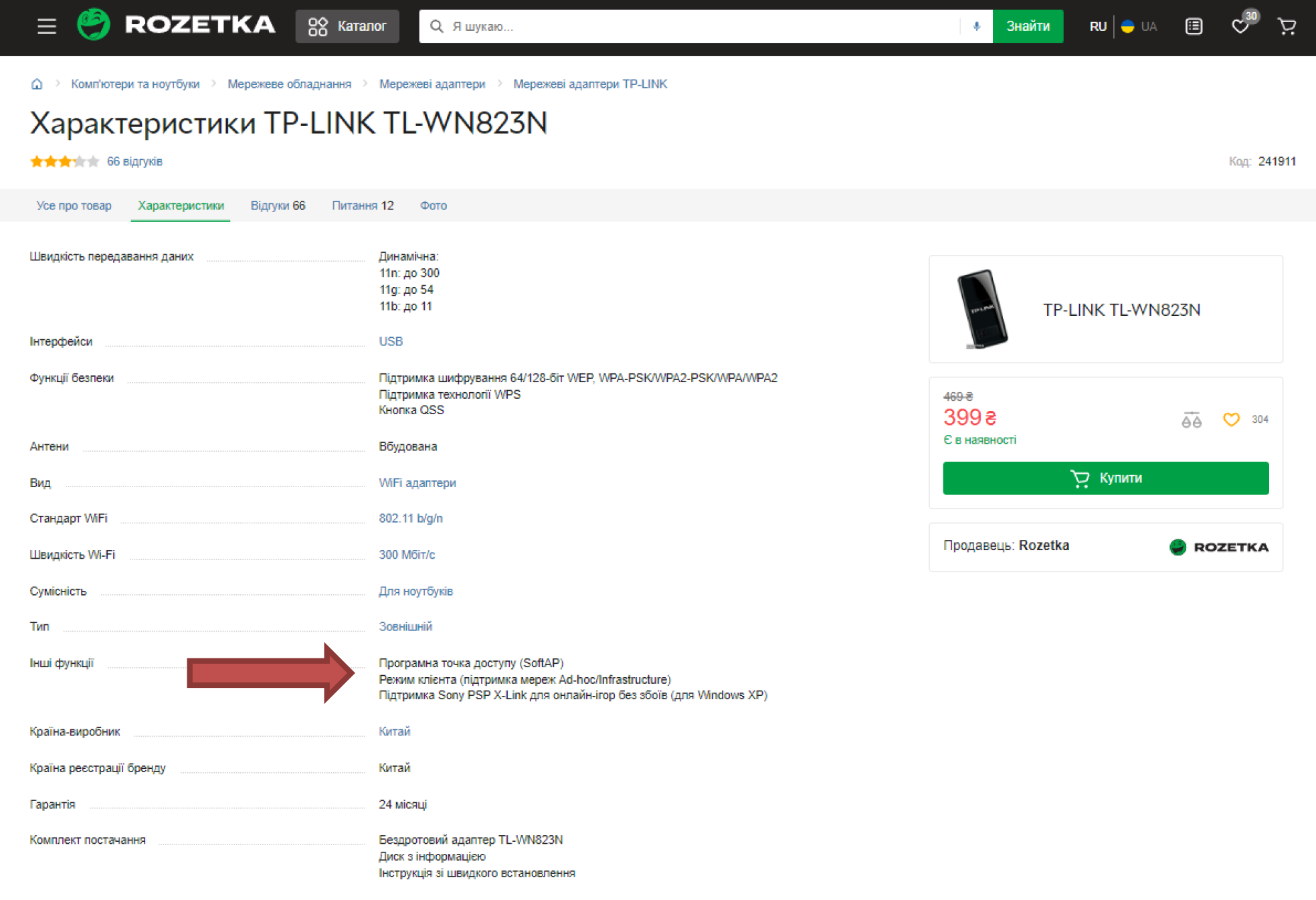
Task: Add product to comparison scales icon
Action: coord(1192,420)
